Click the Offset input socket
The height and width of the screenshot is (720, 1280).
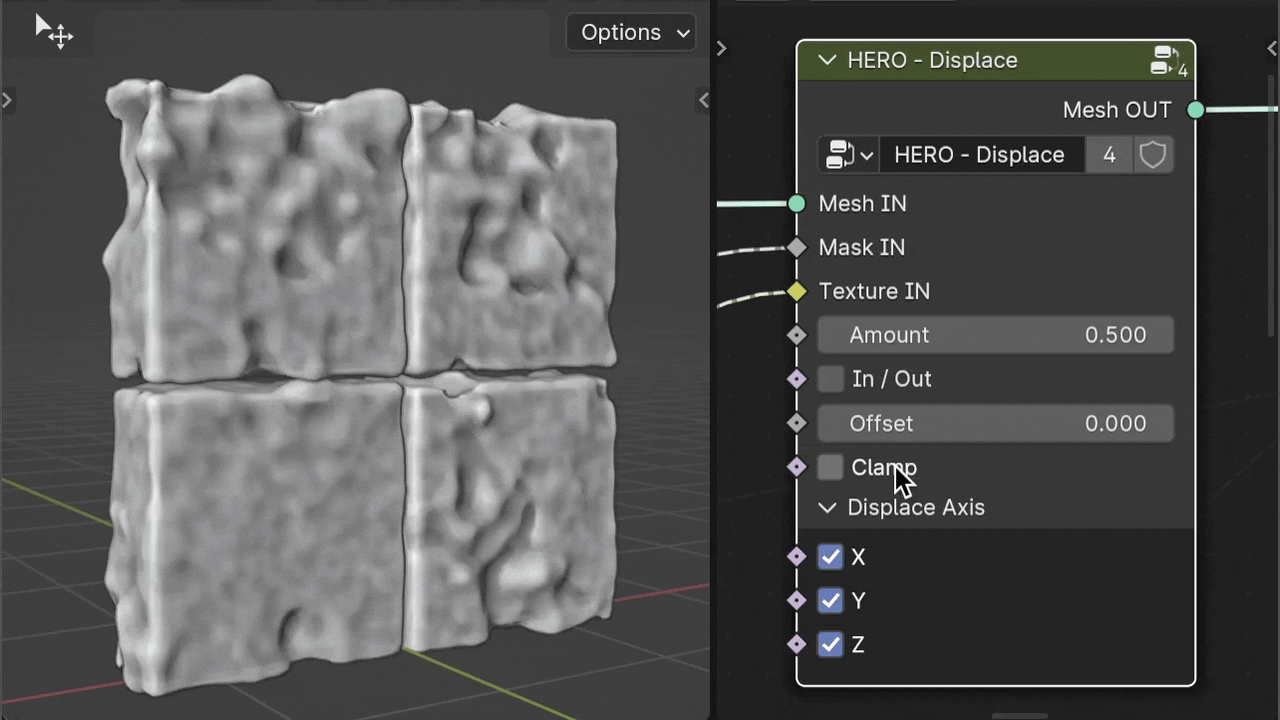[x=796, y=423]
